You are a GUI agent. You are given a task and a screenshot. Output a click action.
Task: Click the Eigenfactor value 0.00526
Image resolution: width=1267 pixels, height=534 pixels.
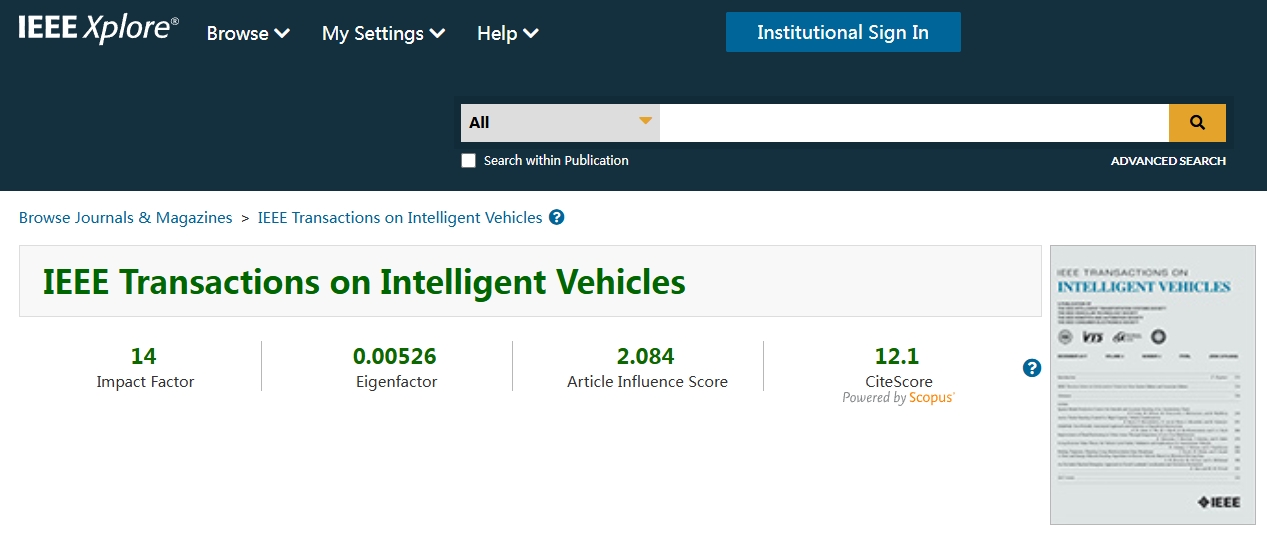click(395, 356)
